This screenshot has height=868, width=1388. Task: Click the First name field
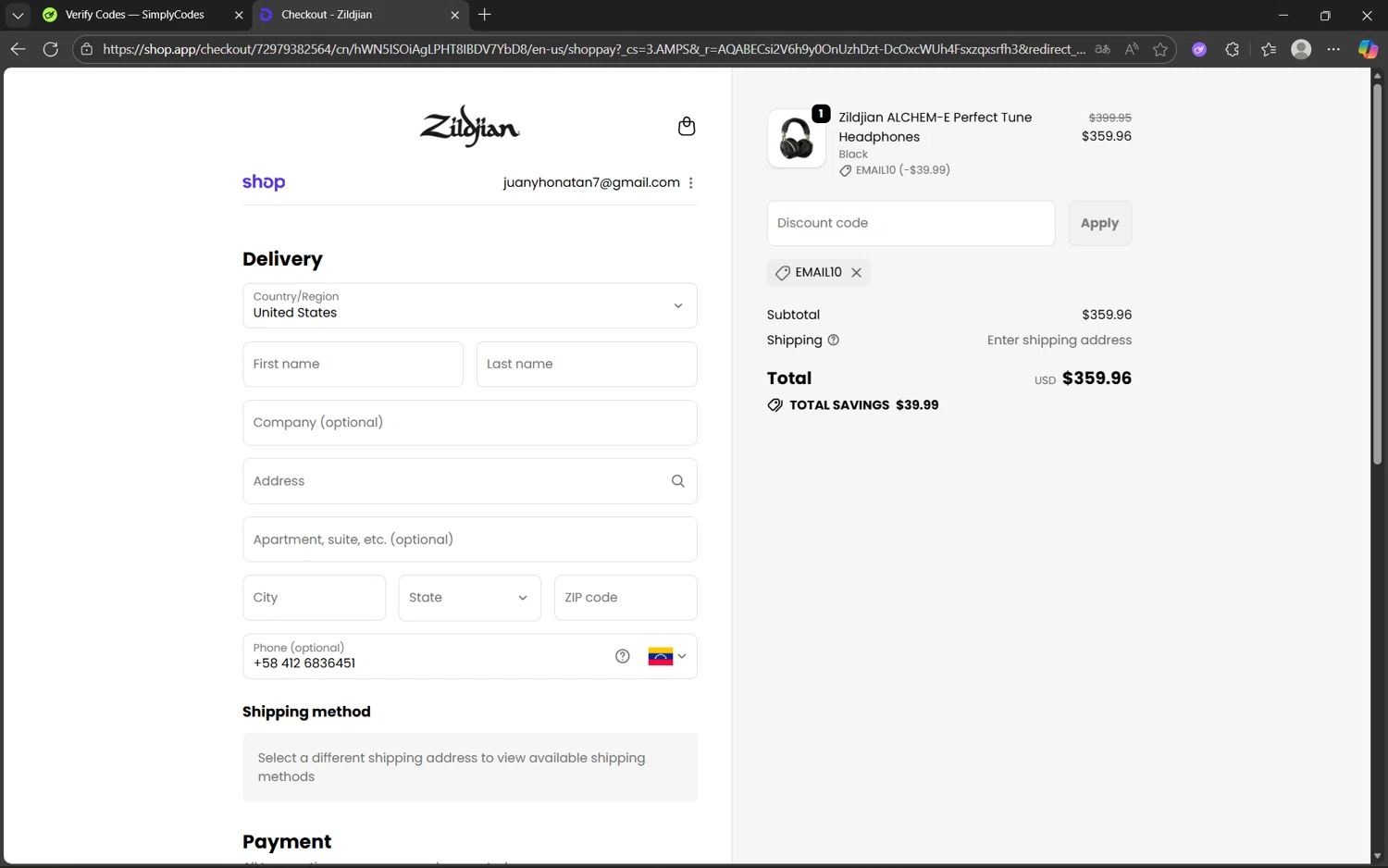(353, 364)
